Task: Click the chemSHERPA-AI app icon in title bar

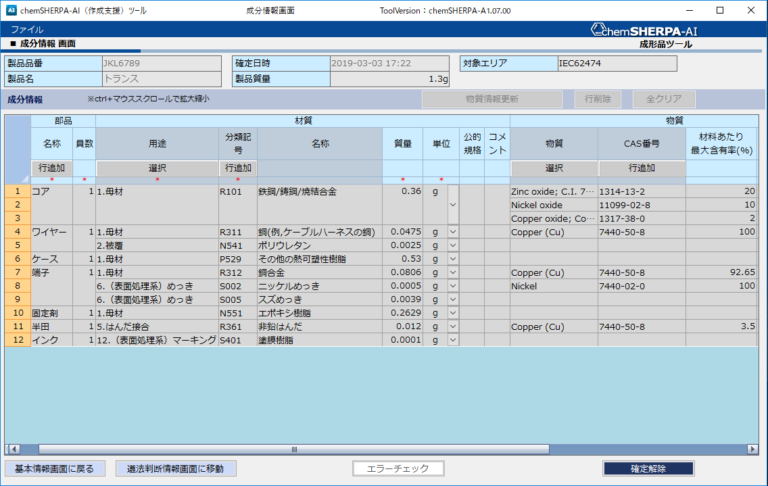Action: click(11, 9)
